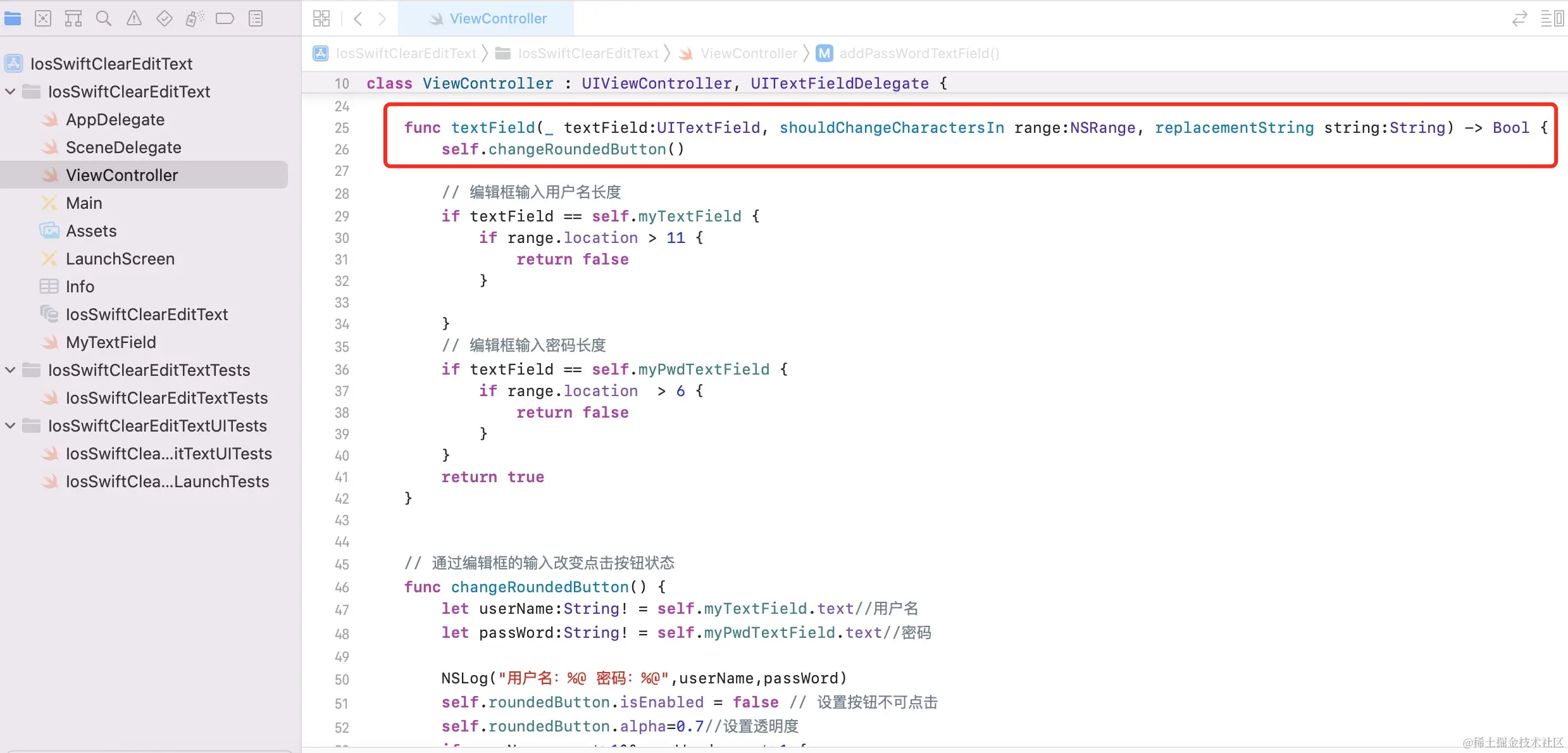Click addPassWordTextField() in the jump bar
This screenshot has height=753, width=1568.
(919, 53)
